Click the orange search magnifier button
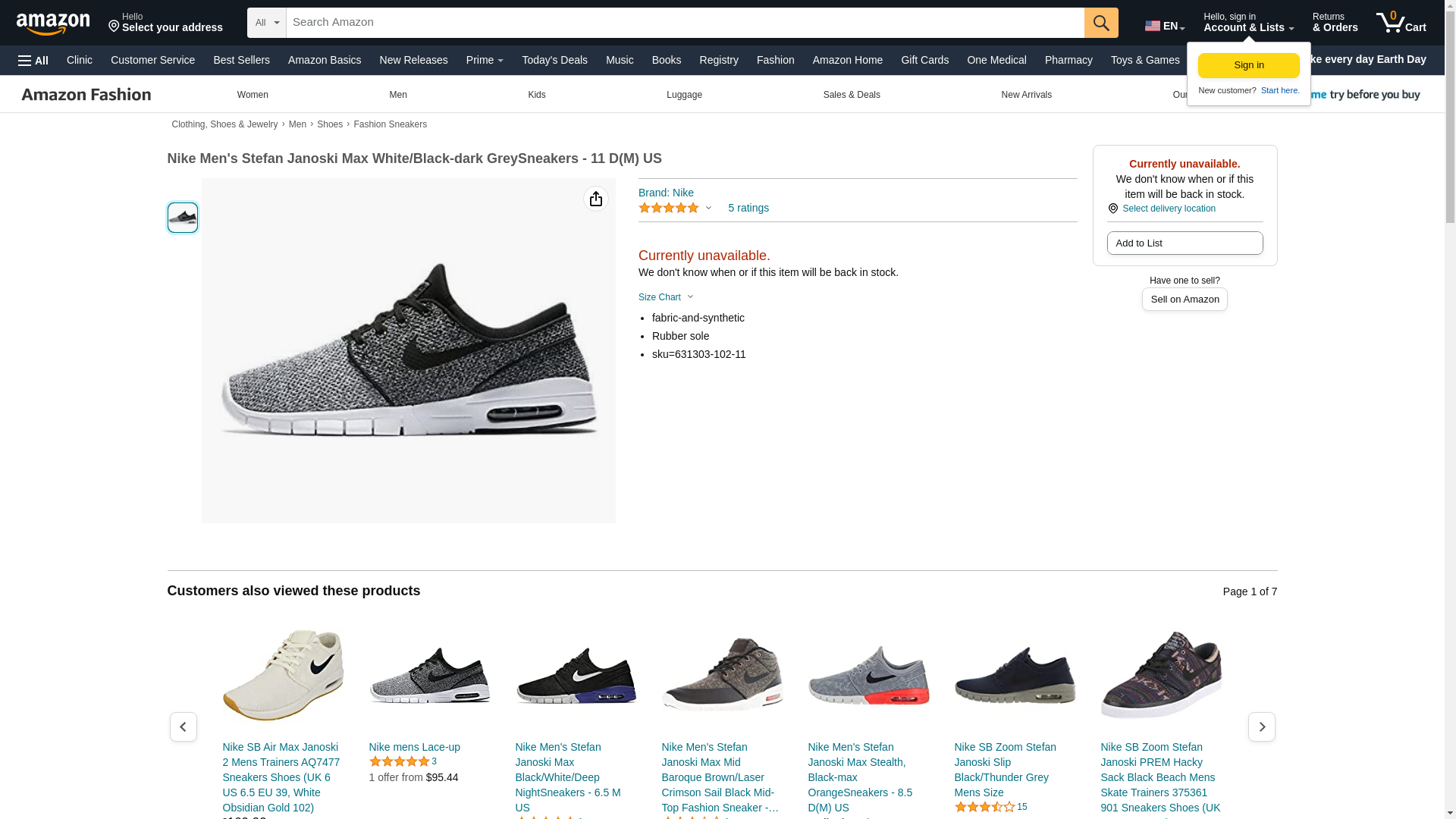Viewport: 1456px width, 819px height. click(1101, 23)
